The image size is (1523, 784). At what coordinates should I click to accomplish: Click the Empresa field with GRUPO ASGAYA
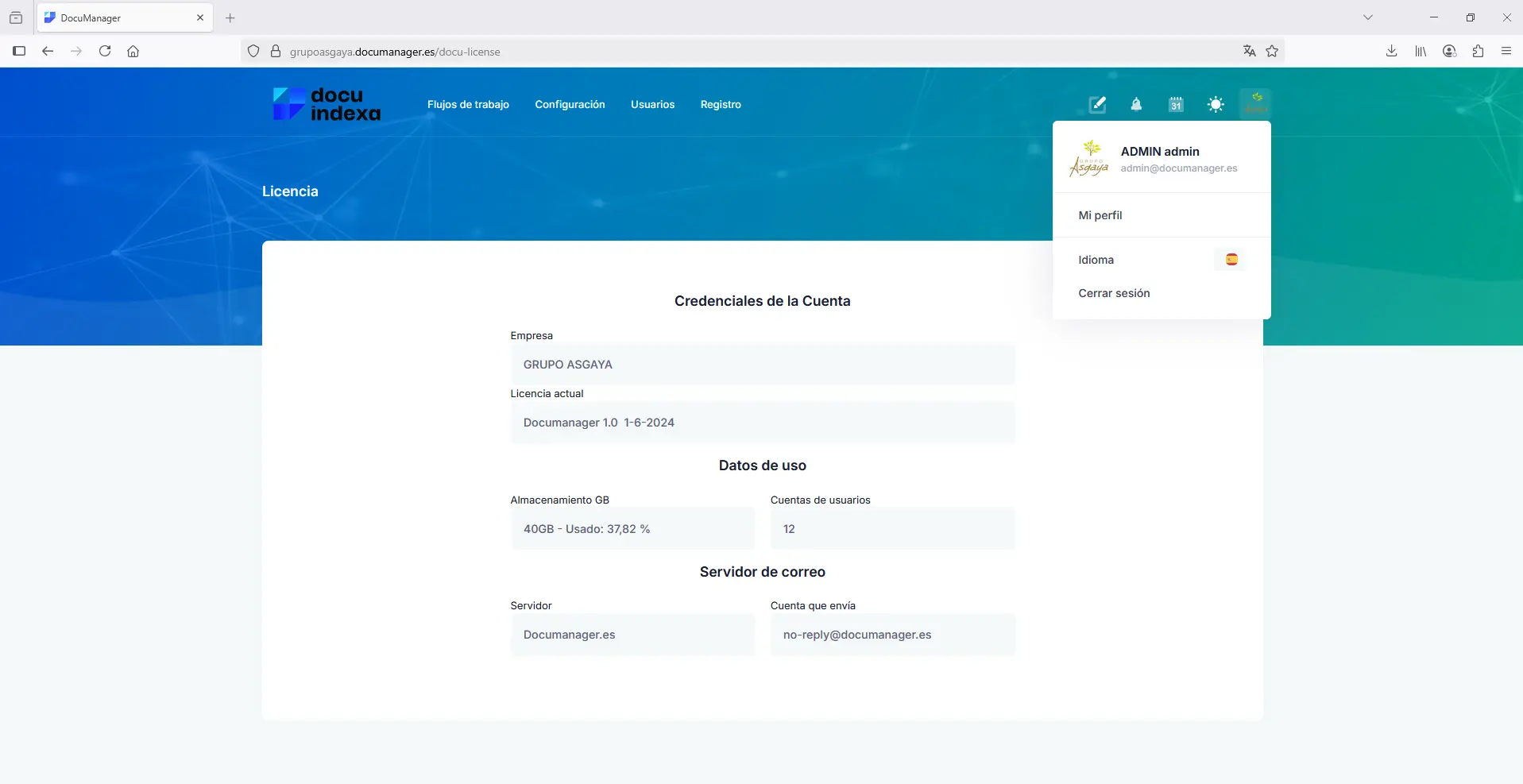[762, 365]
